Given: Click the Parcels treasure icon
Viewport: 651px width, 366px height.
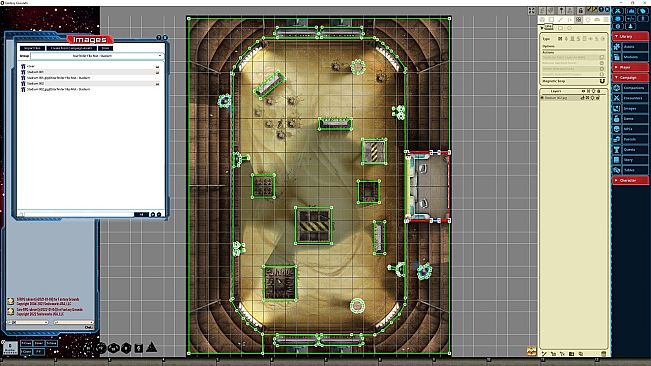Looking at the screenshot, I should pos(617,139).
